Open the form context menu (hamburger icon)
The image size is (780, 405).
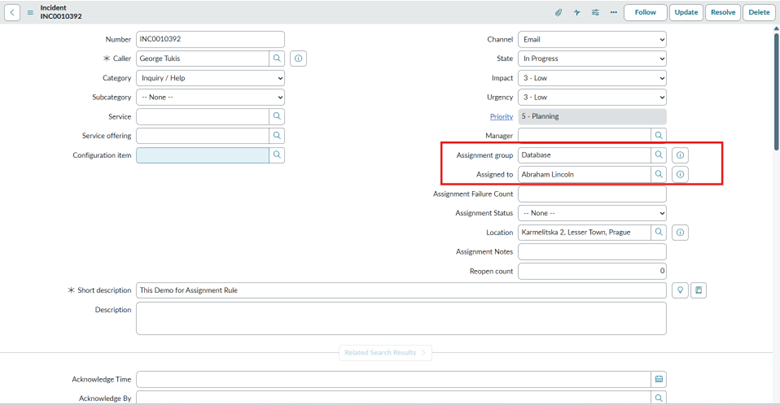[30, 12]
